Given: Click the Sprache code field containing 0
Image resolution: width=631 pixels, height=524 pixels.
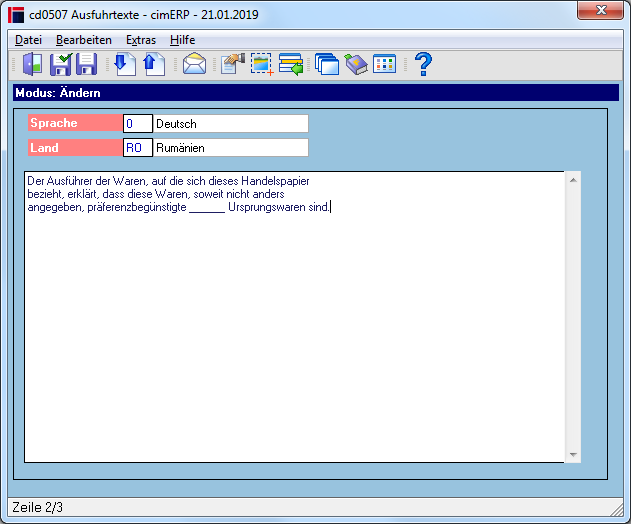Looking at the screenshot, I should [138, 124].
